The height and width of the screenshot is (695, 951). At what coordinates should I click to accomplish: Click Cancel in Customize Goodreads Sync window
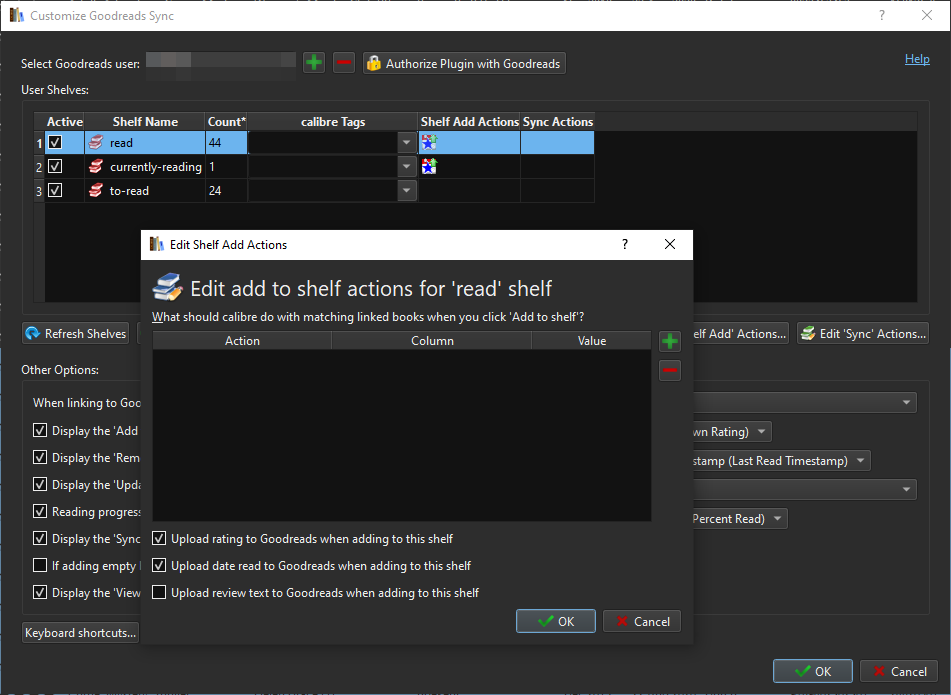[899, 671]
